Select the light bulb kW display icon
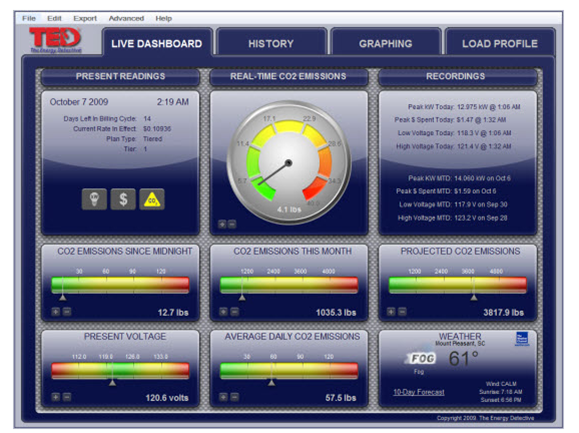 [x=94, y=199]
